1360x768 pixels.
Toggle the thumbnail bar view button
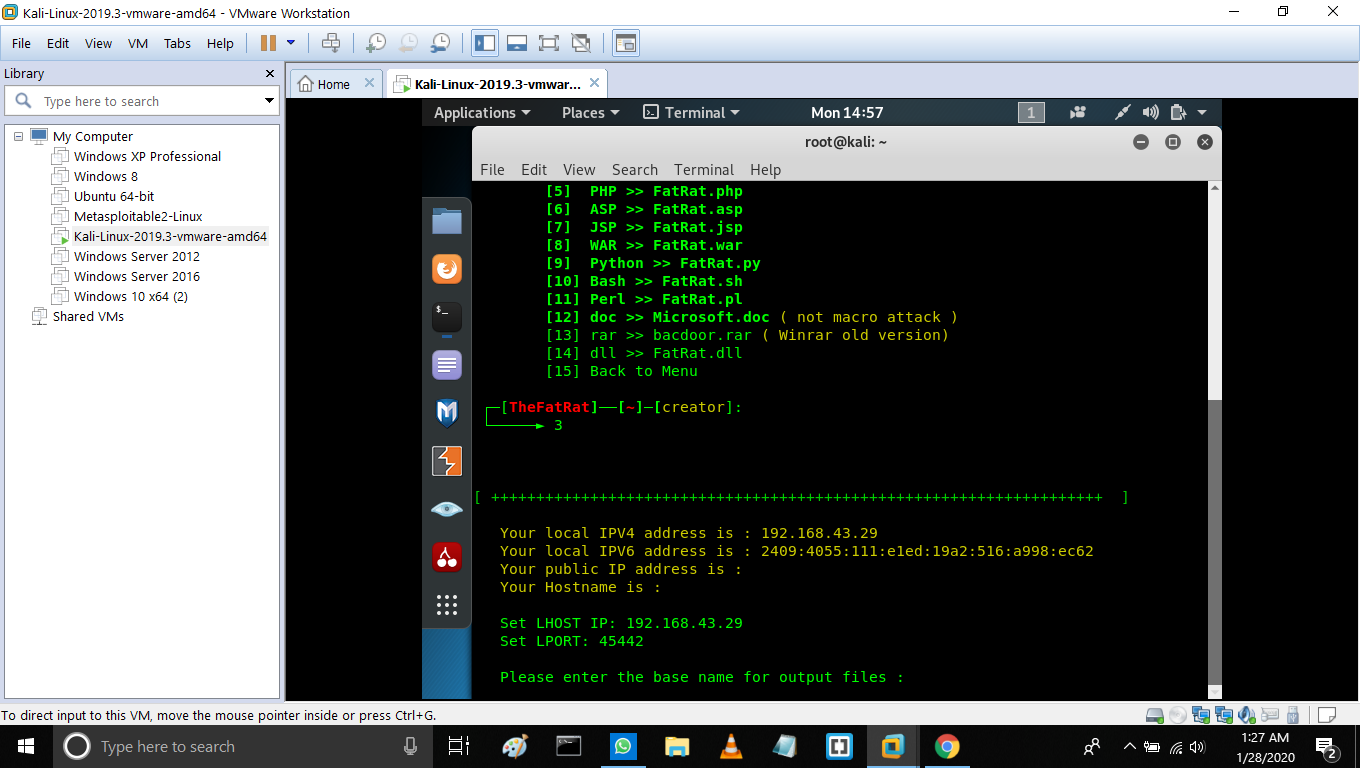tap(517, 43)
